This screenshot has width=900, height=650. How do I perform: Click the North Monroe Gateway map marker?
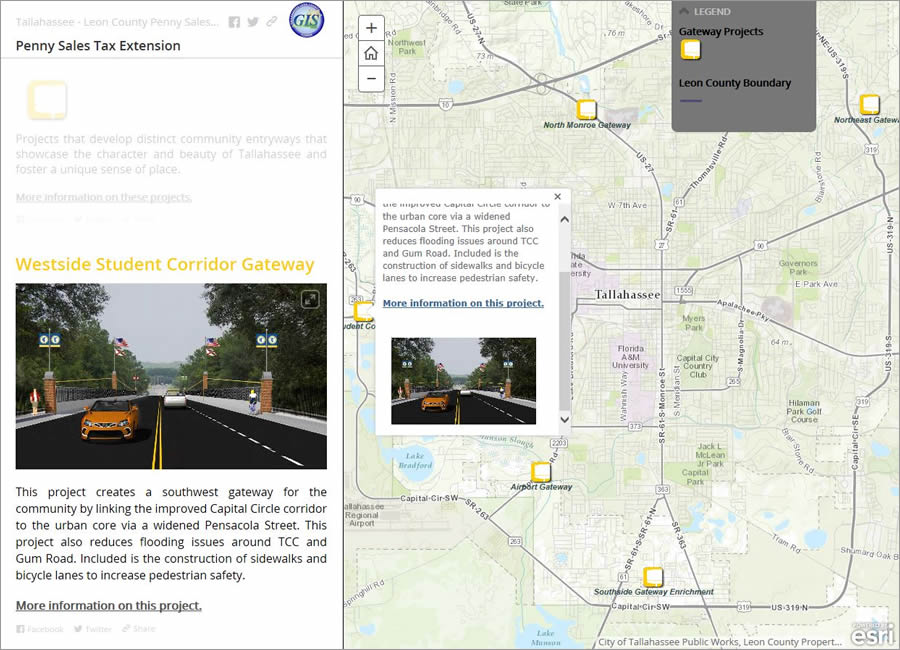point(587,110)
